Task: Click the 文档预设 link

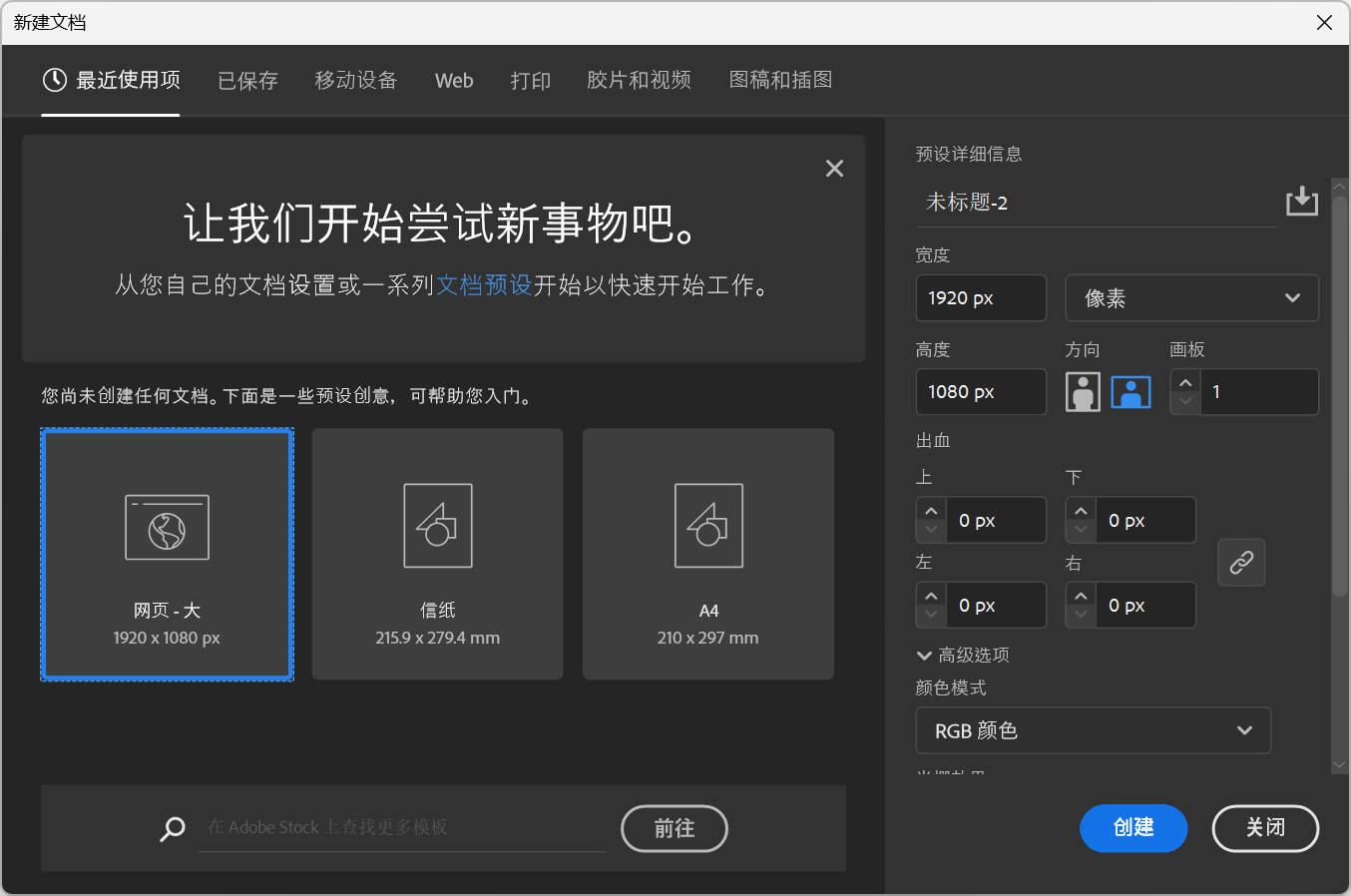Action: [x=484, y=285]
